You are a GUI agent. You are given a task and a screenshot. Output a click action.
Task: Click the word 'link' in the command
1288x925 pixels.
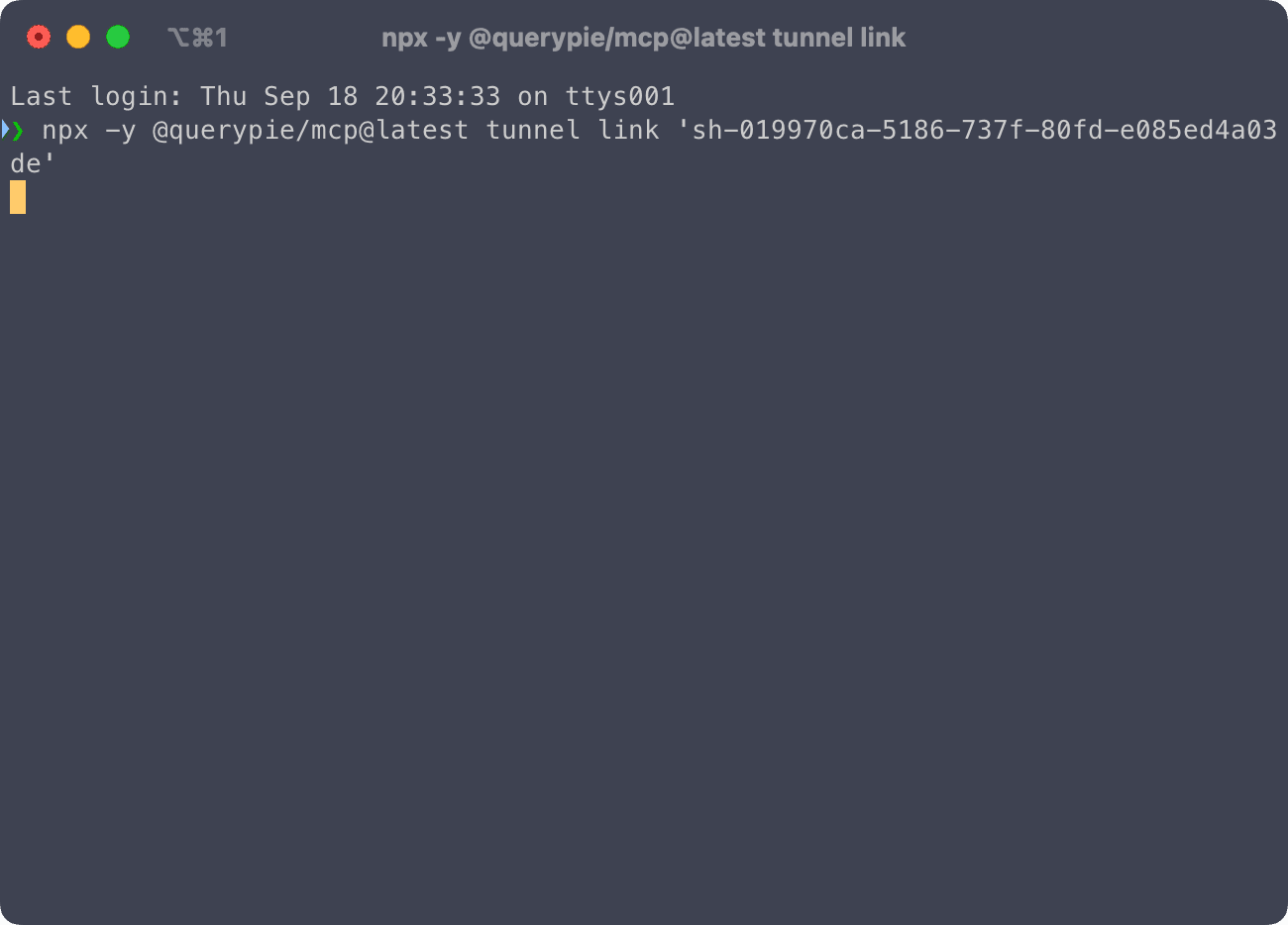(628, 130)
